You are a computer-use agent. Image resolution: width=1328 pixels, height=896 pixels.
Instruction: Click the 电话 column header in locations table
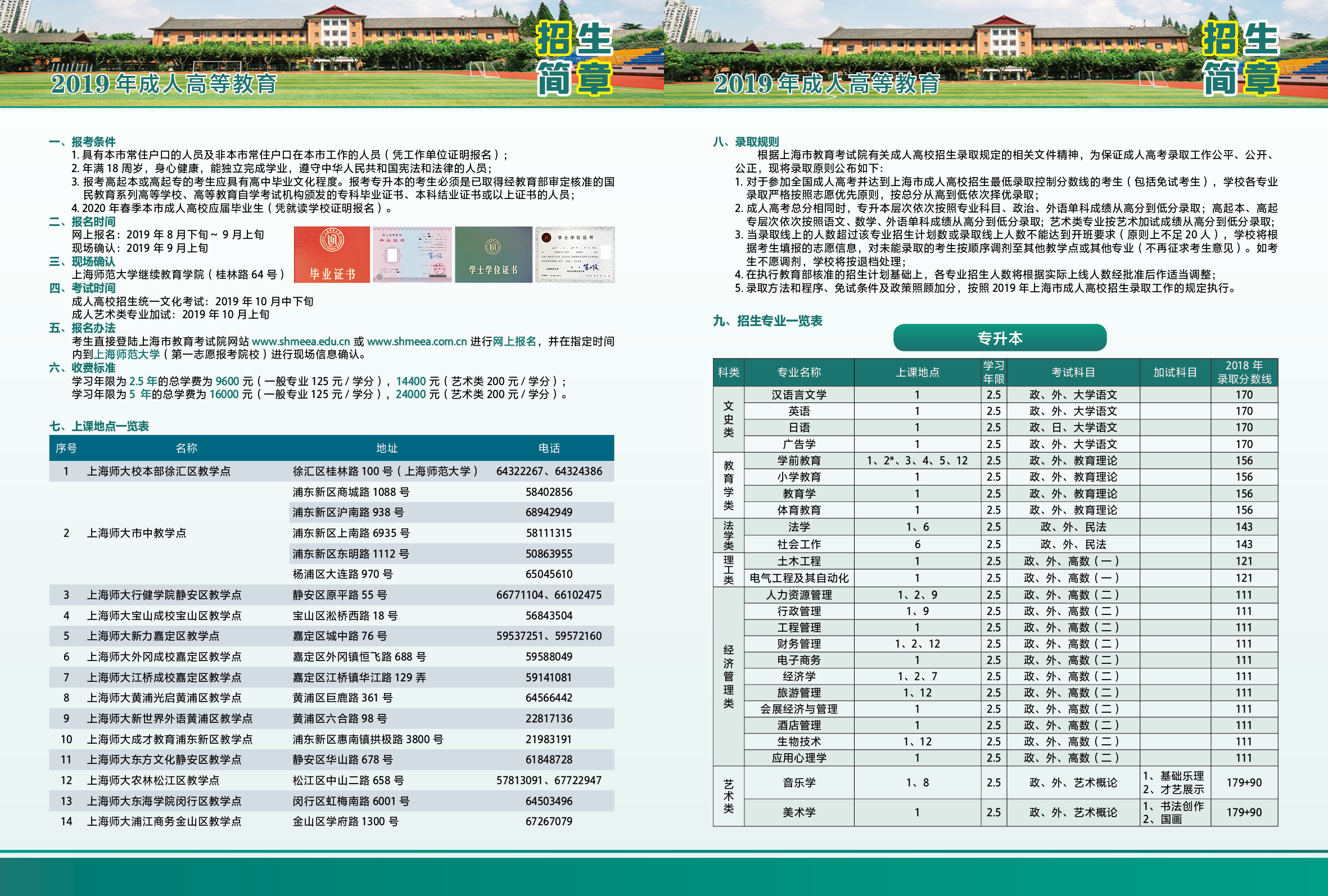549,449
